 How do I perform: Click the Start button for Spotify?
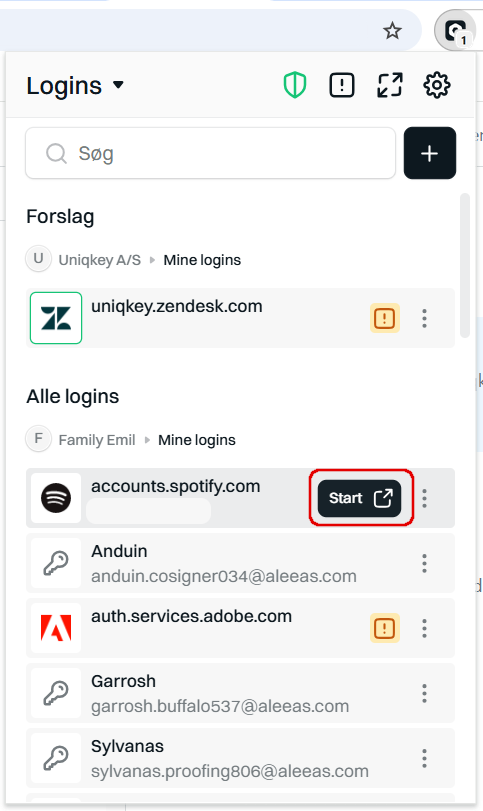tap(359, 498)
